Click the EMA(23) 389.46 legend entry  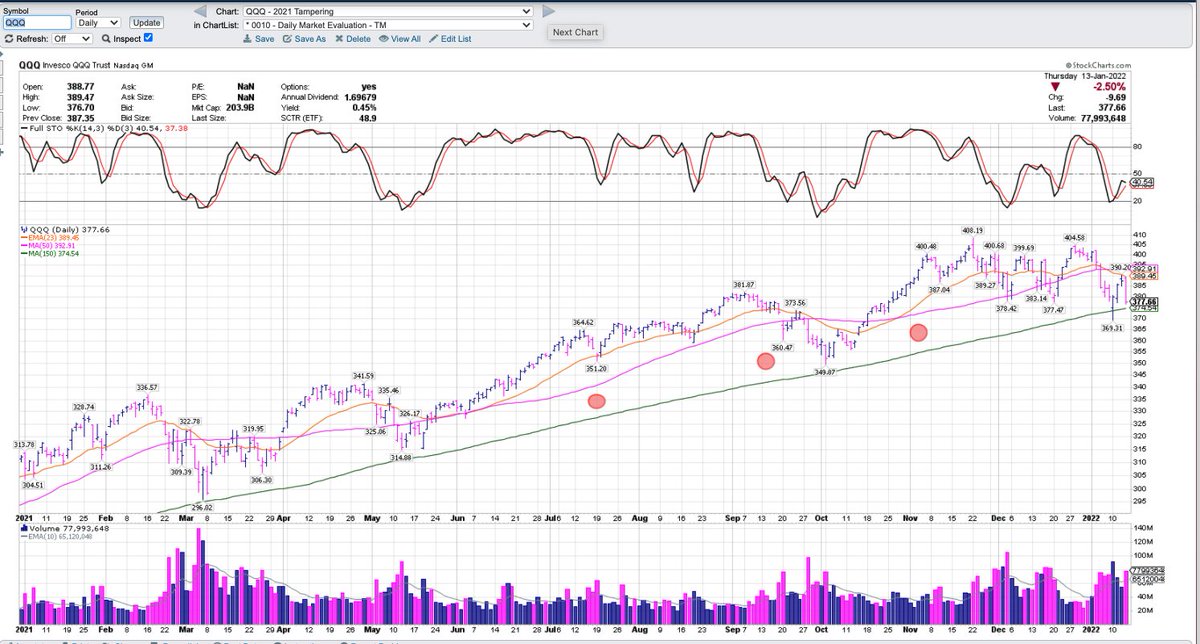(x=51, y=238)
